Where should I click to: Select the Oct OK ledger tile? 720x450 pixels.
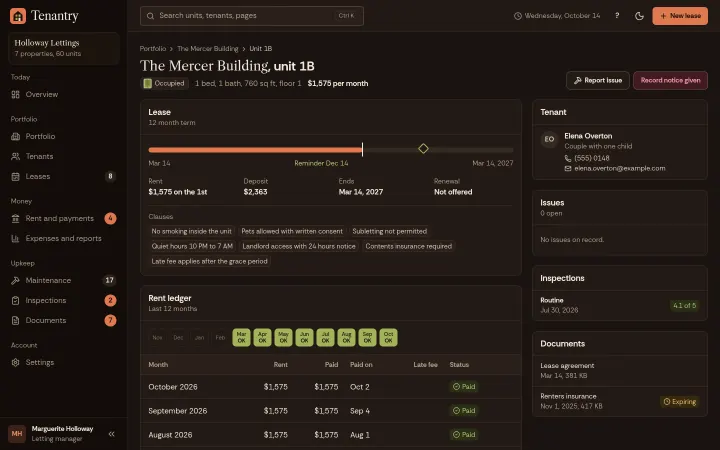[388, 338]
